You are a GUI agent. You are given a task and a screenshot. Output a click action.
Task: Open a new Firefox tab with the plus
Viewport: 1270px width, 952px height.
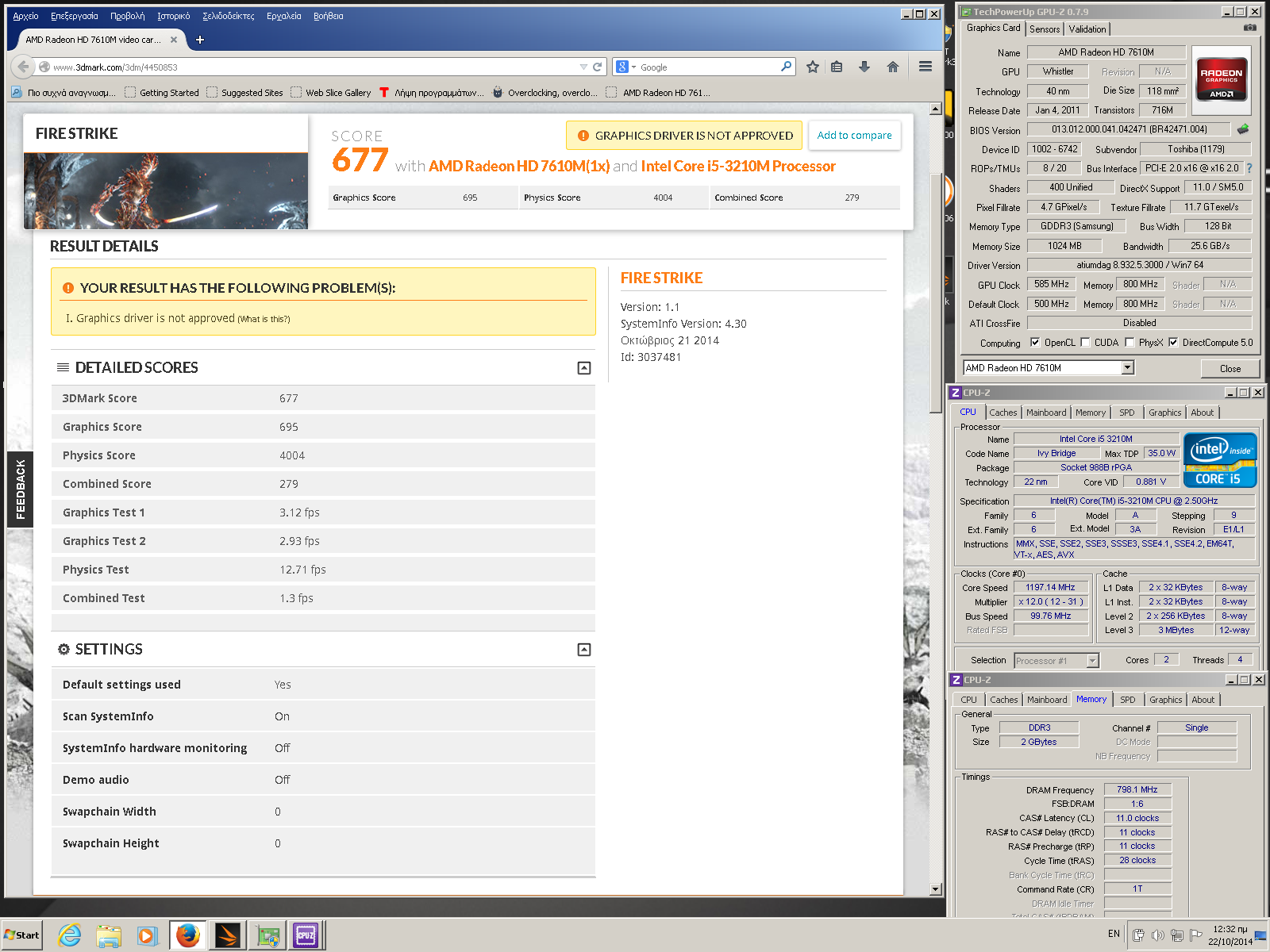200,40
